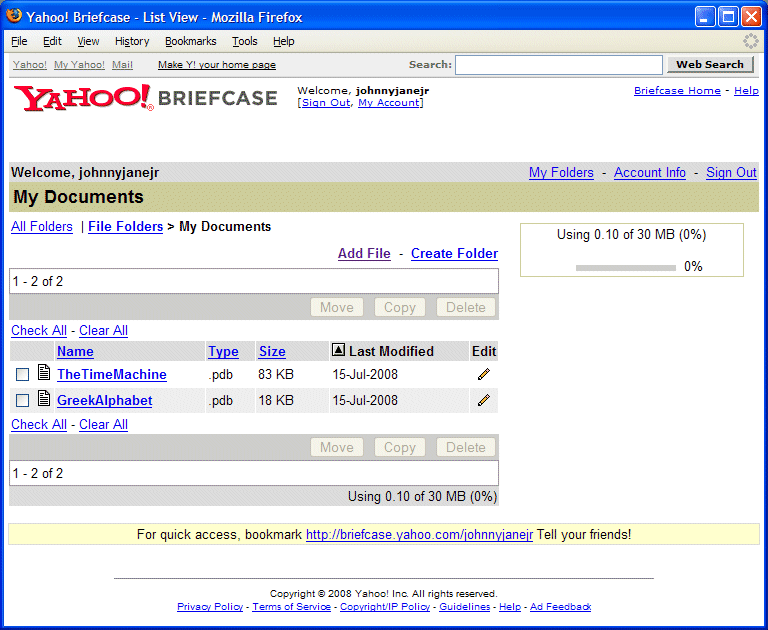Viewport: 768px width, 630px height.
Task: Tick the checkbox for GreekAlphabet
Action: pyautogui.click(x=22, y=401)
